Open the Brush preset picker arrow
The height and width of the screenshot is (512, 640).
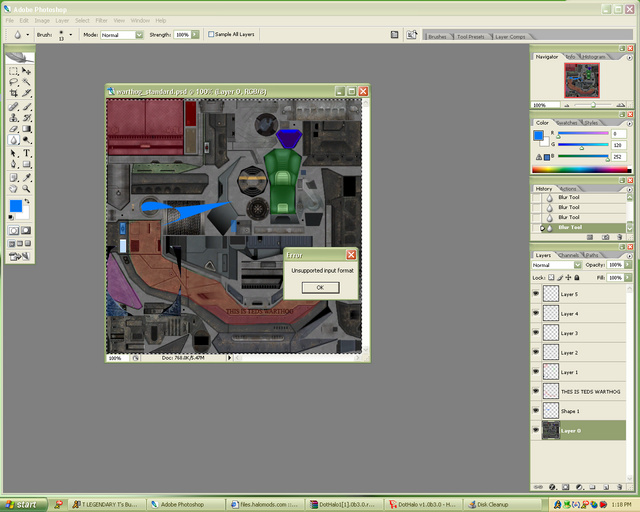click(71, 35)
